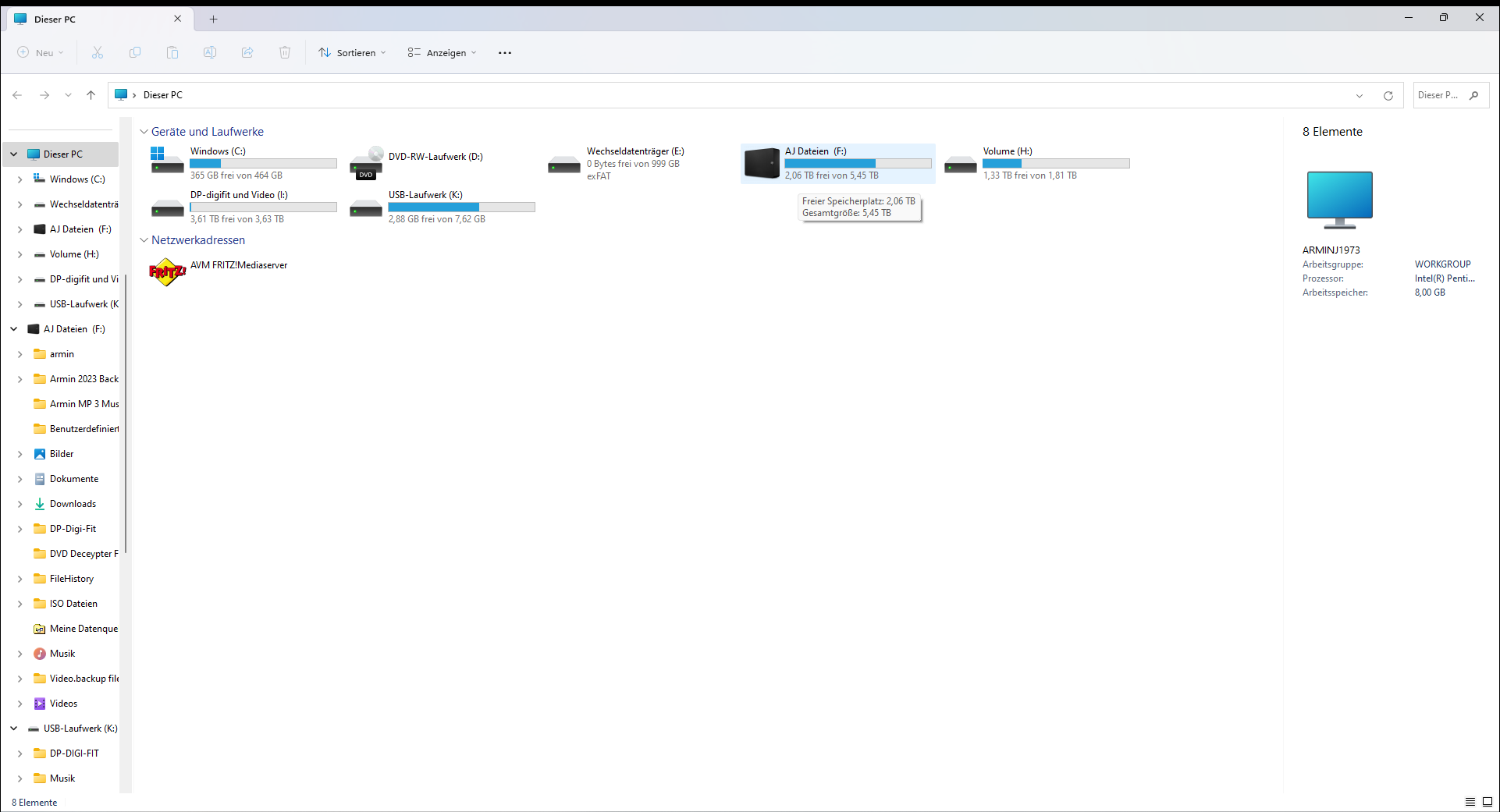Switch to details view in the status bar

click(x=1470, y=802)
